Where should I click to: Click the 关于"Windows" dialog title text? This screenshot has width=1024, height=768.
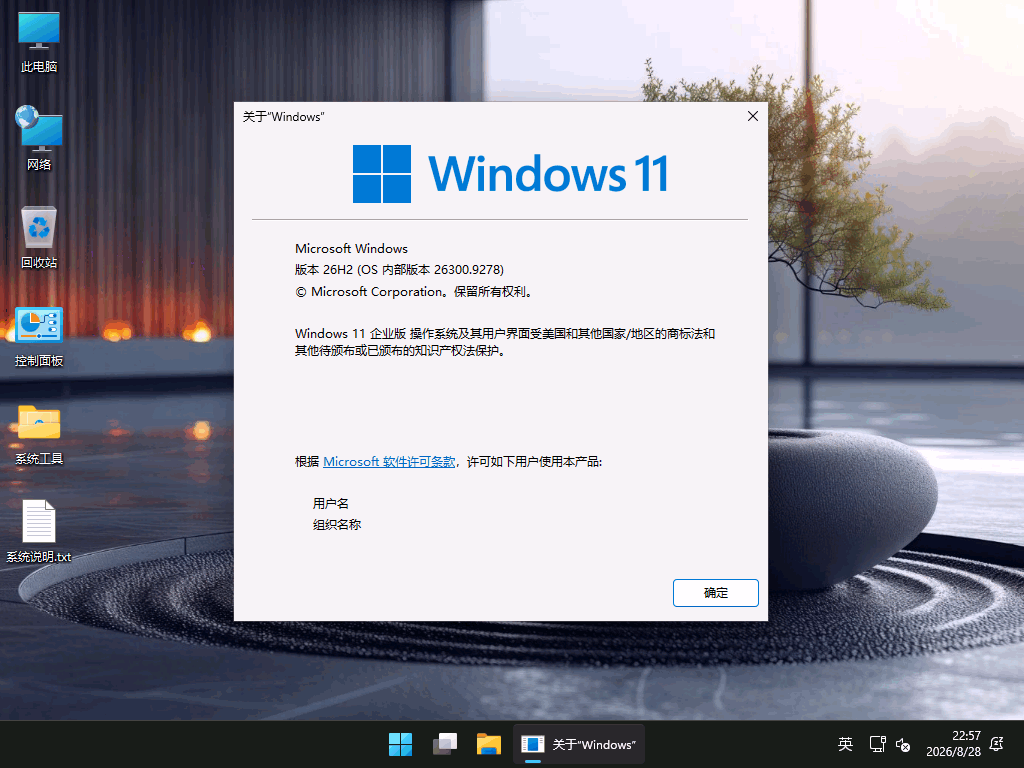point(283,117)
